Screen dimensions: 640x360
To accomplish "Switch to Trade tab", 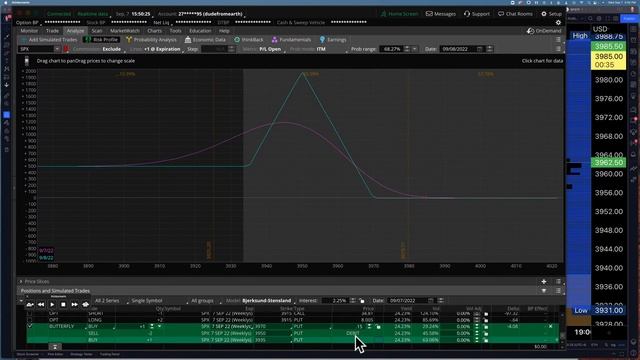I will [x=52, y=31].
